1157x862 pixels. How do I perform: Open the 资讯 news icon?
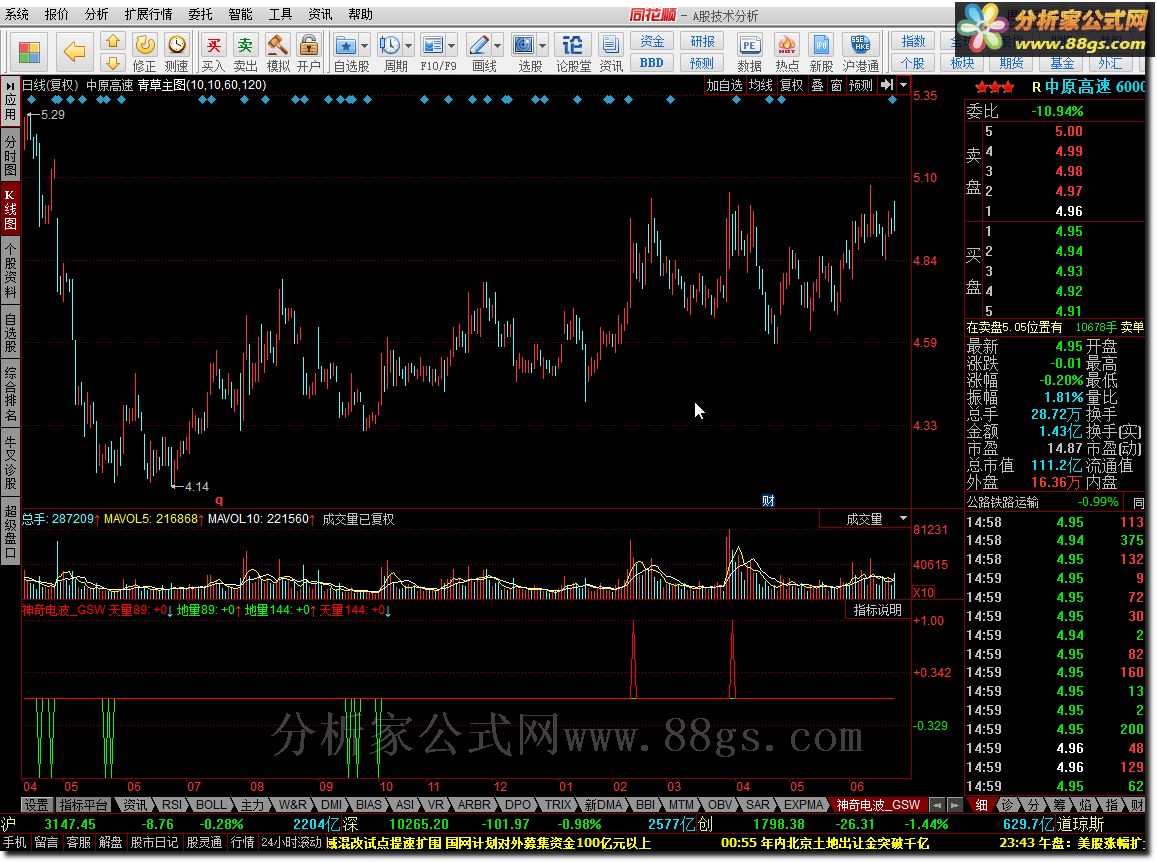tap(610, 52)
